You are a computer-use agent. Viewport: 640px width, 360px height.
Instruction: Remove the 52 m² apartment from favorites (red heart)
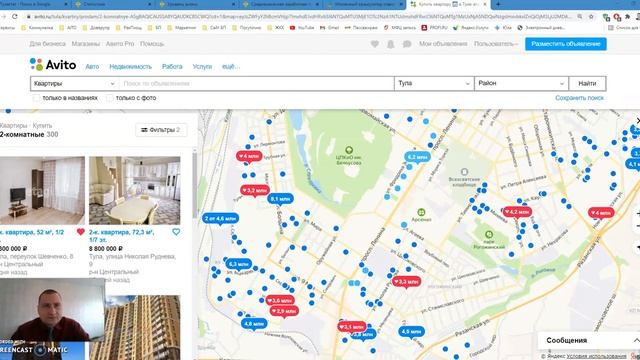80,232
